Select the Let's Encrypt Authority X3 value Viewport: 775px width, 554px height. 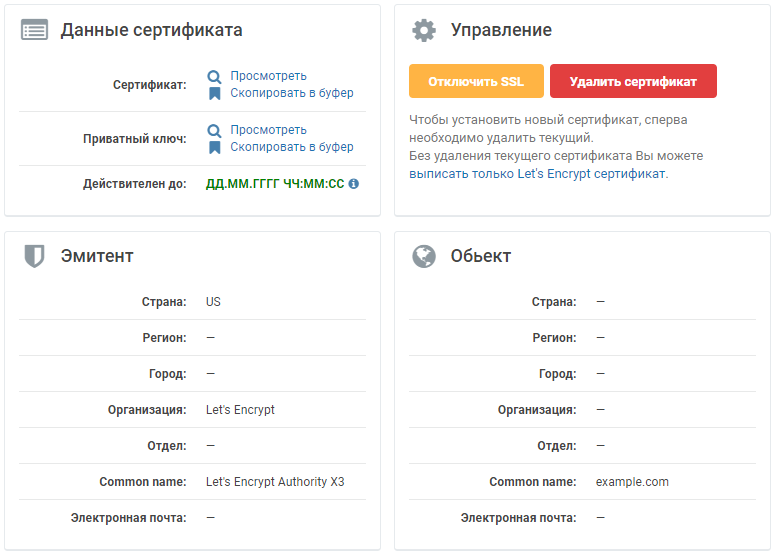[275, 482]
